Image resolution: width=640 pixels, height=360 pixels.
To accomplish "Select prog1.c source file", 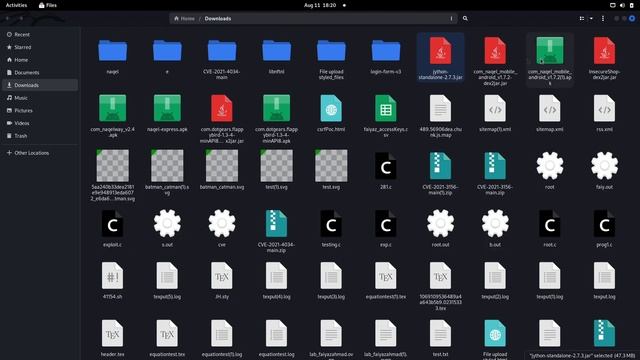I will 604,229.
